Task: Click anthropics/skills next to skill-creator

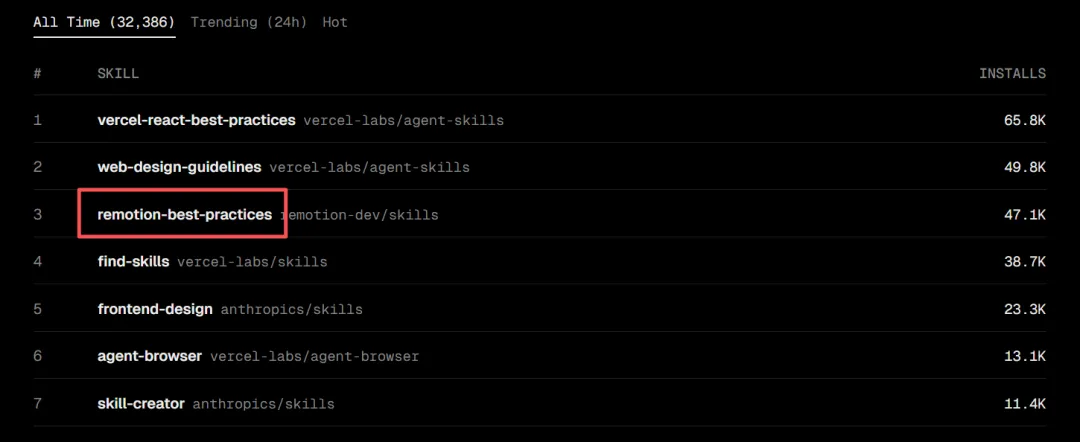Action: click(x=264, y=405)
